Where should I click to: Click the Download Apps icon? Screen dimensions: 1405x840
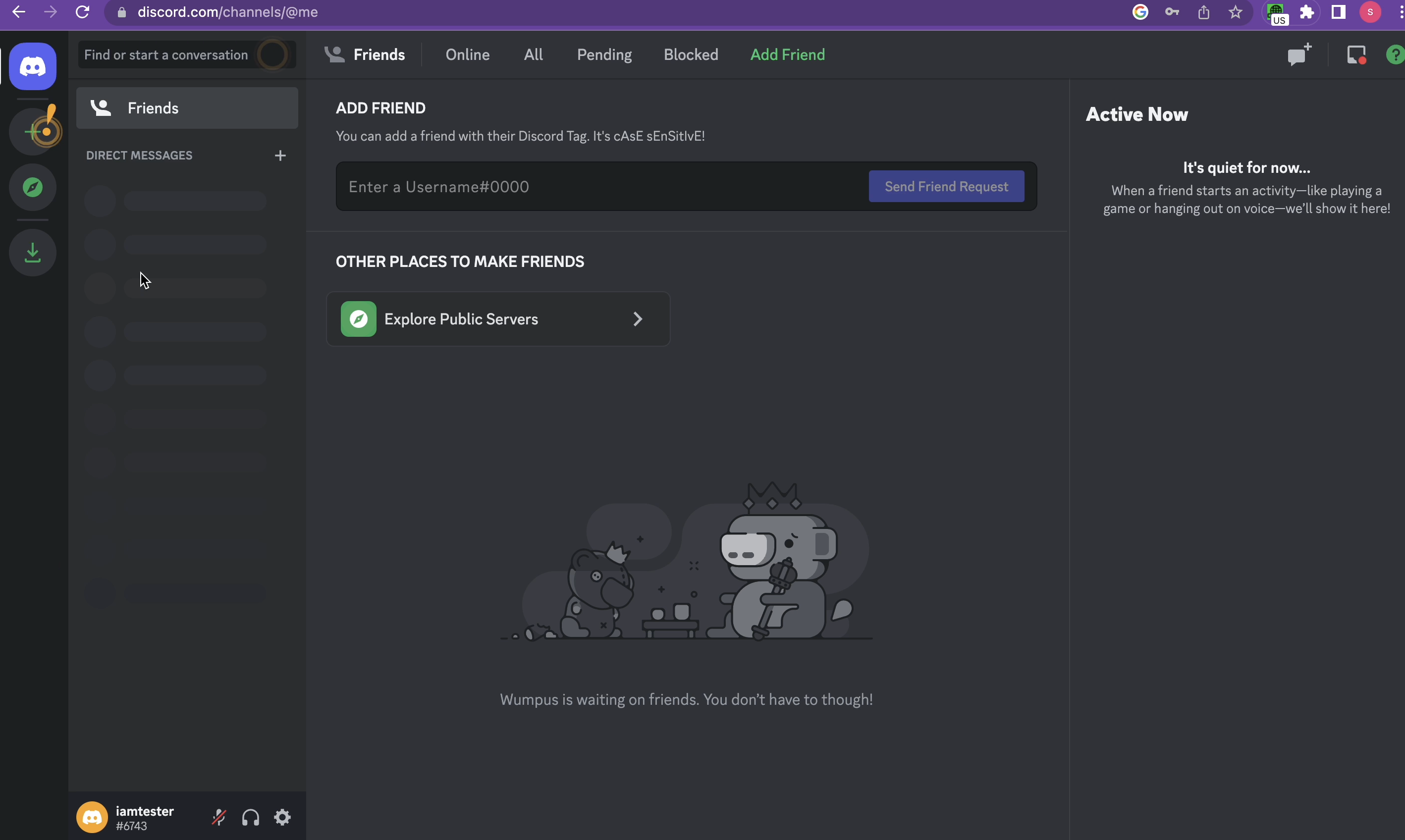[33, 253]
